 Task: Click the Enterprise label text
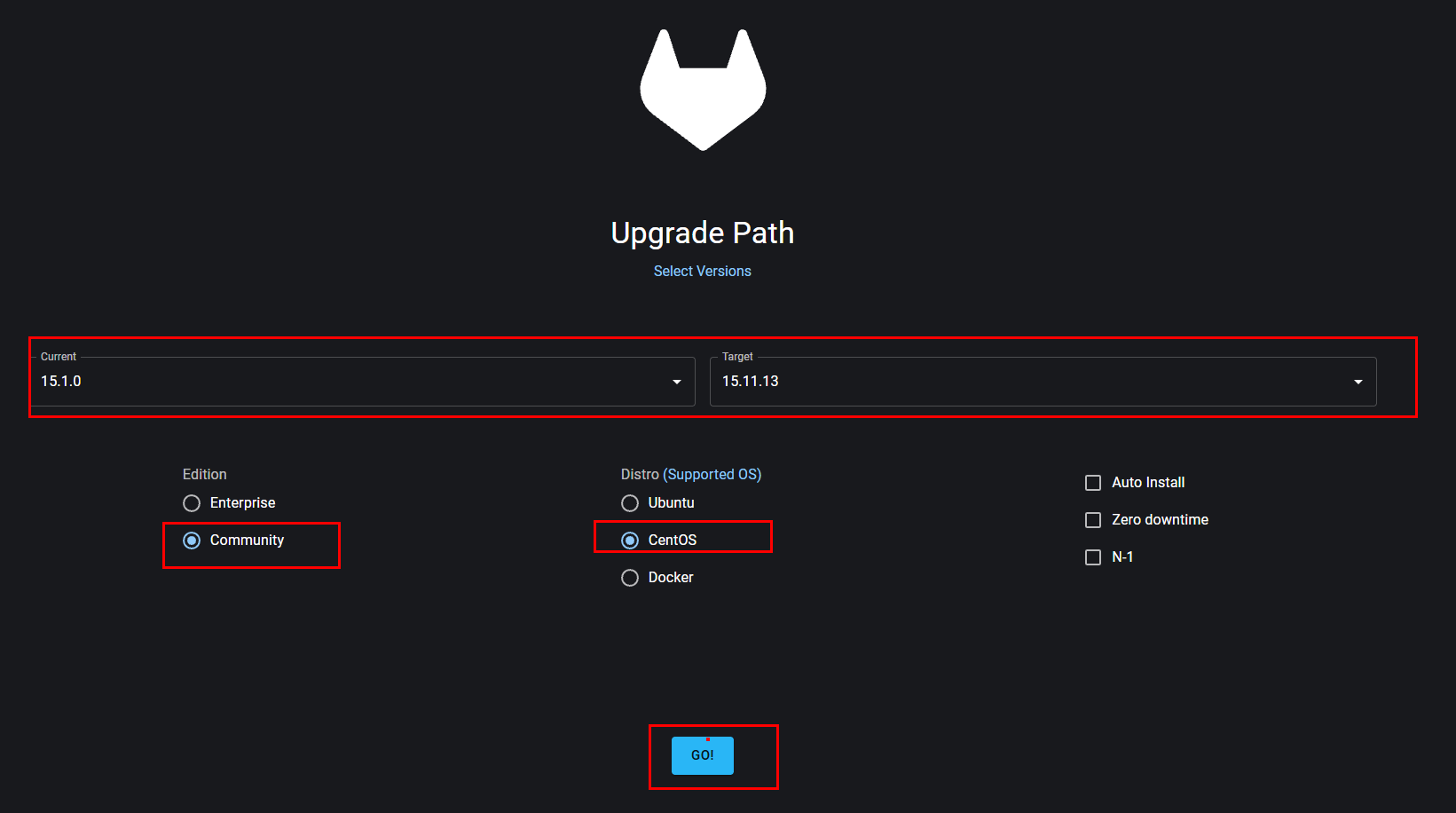[x=243, y=503]
